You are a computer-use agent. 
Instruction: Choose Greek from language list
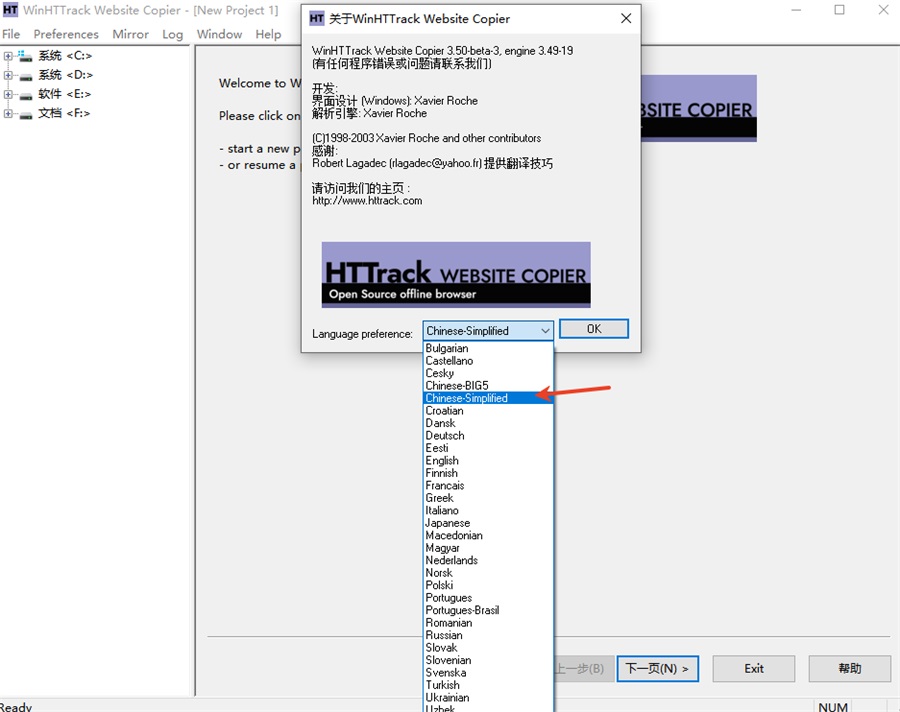[488, 498]
